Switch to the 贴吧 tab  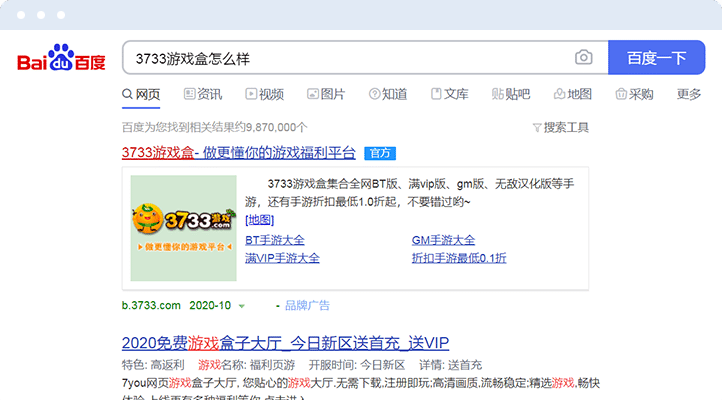[510, 94]
